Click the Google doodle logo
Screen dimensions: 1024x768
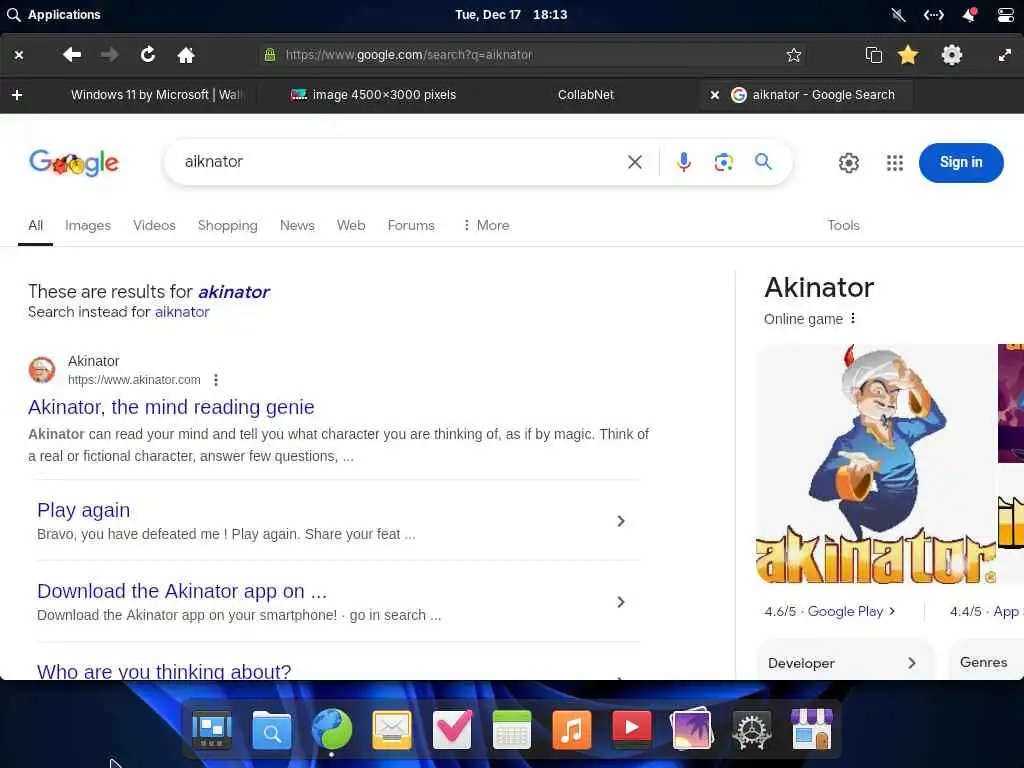coord(74,163)
